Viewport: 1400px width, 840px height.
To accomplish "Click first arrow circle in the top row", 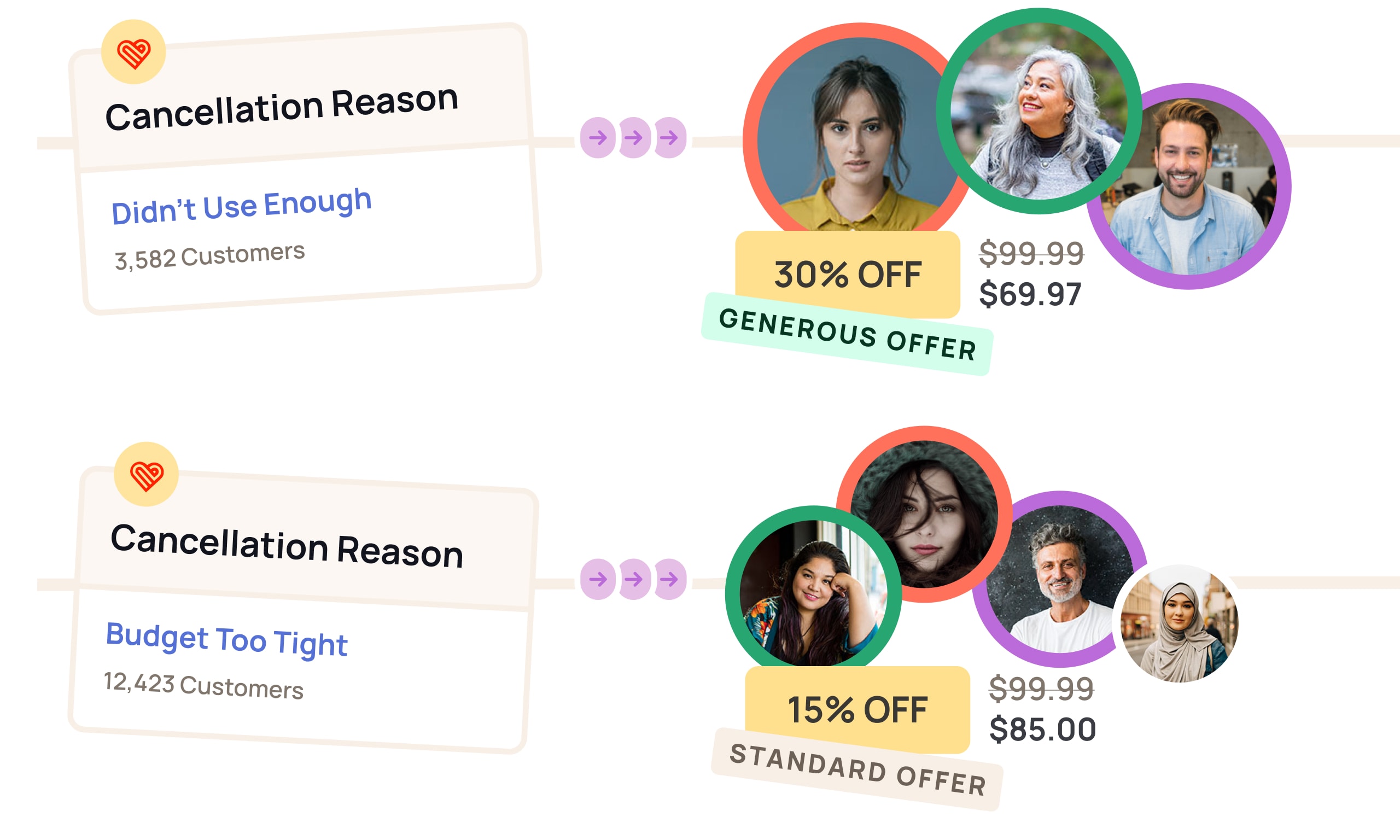I will pos(598,138).
